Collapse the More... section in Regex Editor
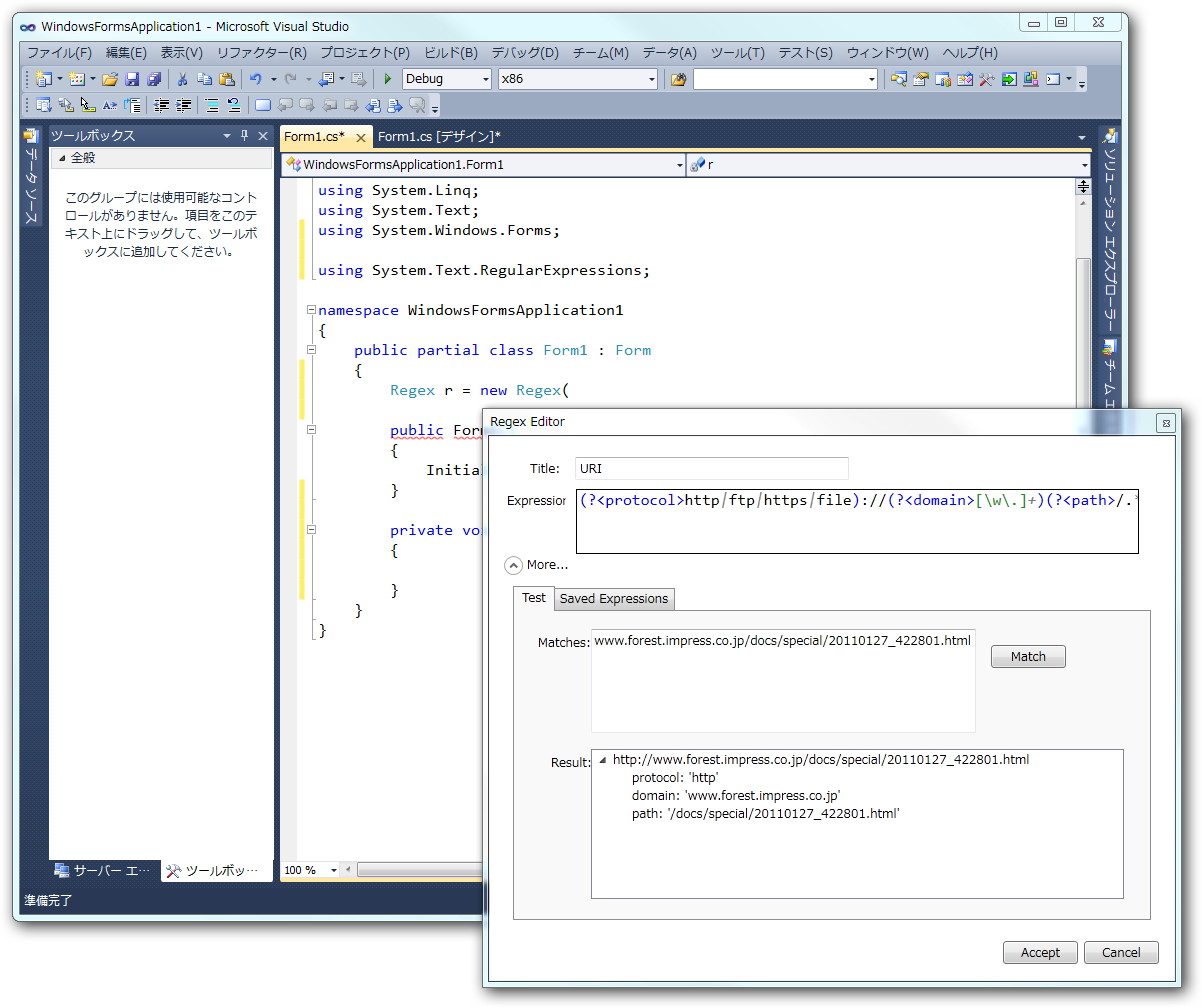 pos(514,565)
